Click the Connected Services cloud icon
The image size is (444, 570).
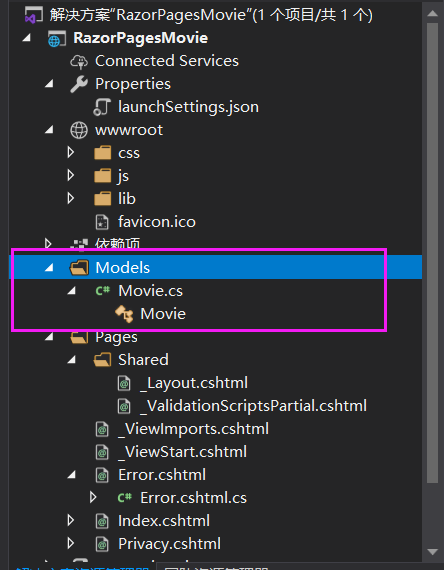click(79, 61)
